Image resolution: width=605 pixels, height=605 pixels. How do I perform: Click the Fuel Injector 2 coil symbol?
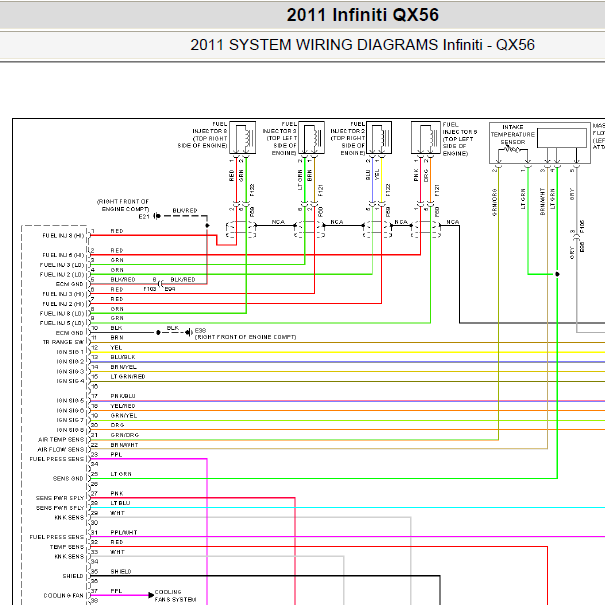coord(379,138)
